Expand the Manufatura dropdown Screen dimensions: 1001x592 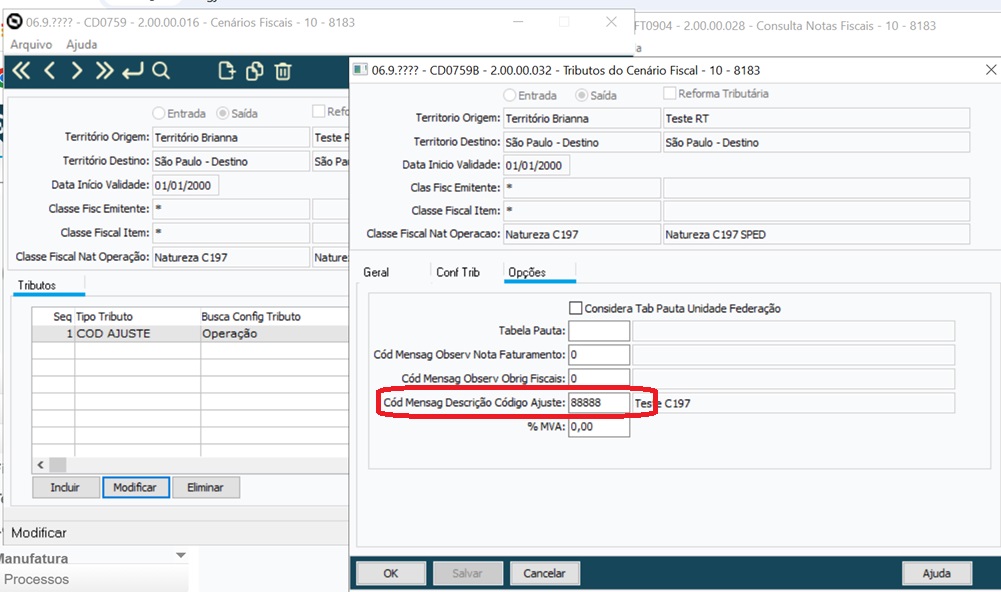coord(181,554)
